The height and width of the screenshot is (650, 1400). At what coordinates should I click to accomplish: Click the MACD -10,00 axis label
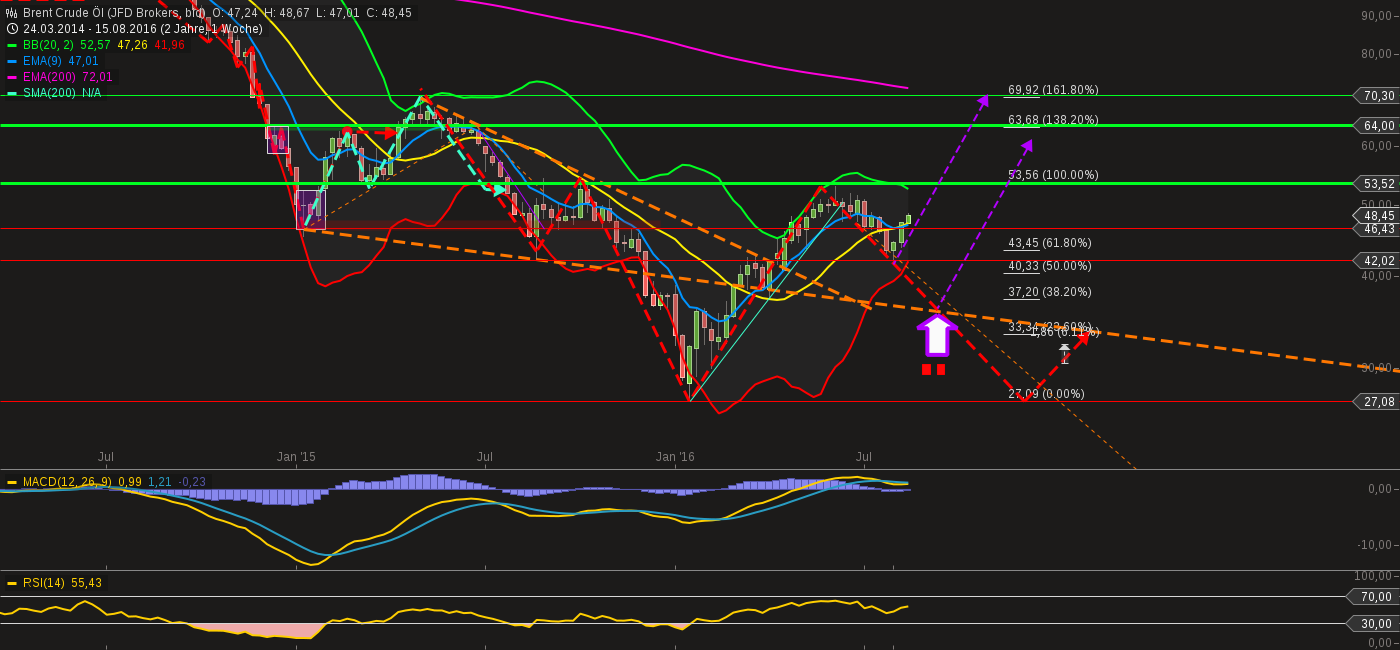(1376, 545)
